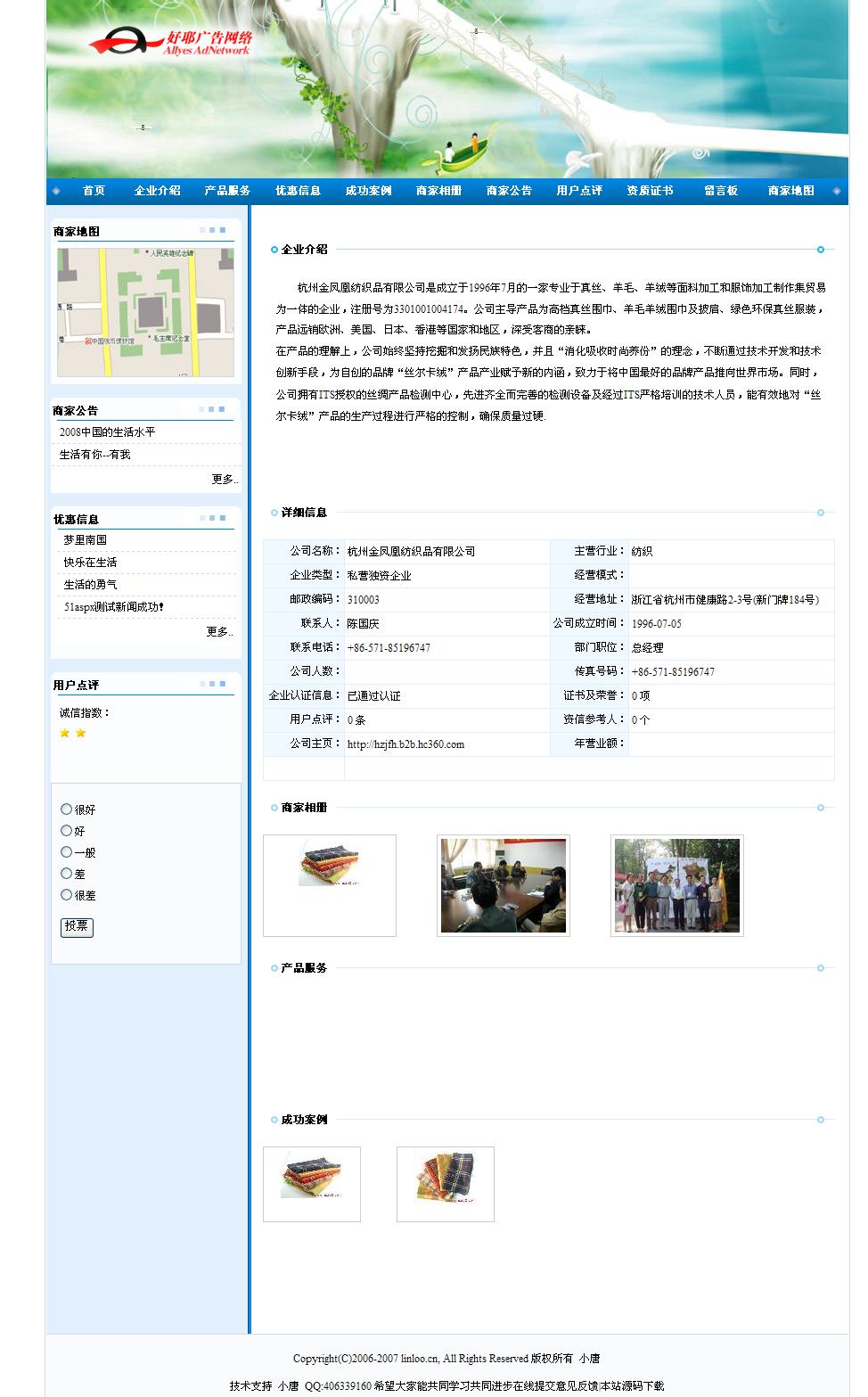
Task: Select the 一般 radio option
Action: point(66,852)
